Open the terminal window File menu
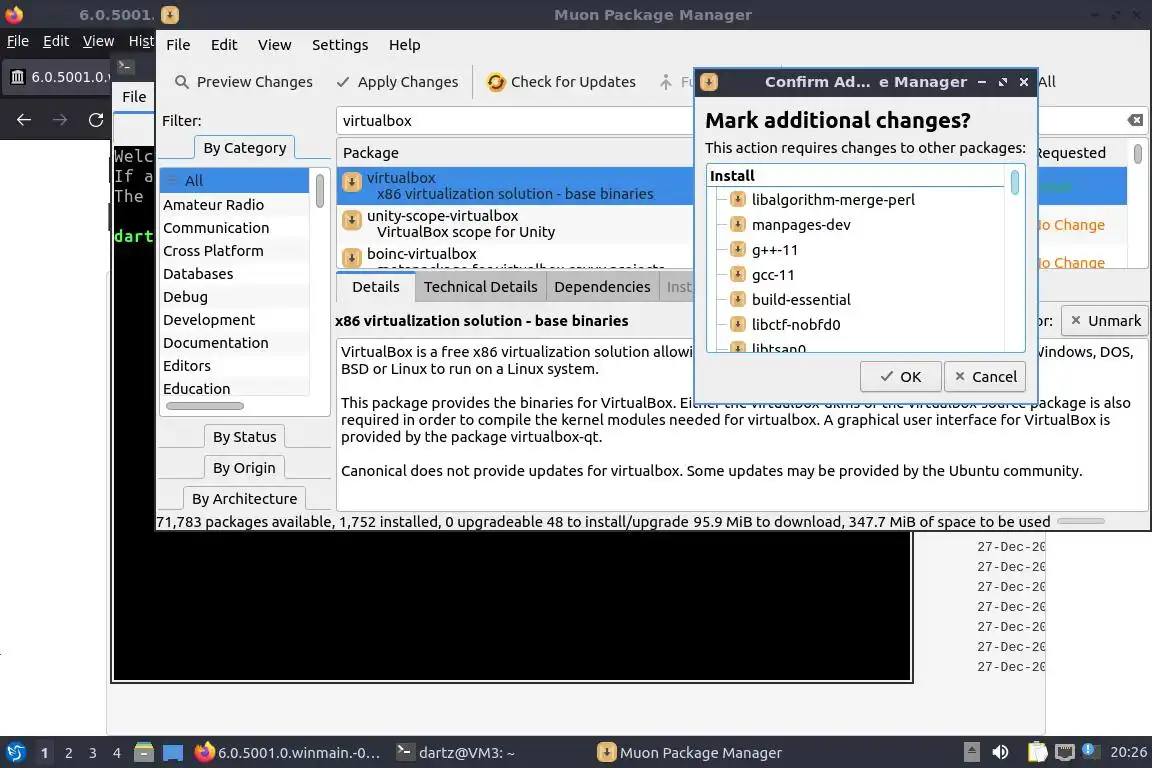Screen dimensions: 1152x768 pos(134,96)
